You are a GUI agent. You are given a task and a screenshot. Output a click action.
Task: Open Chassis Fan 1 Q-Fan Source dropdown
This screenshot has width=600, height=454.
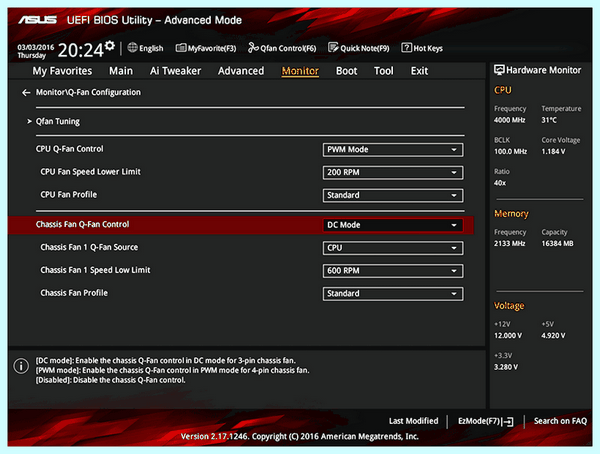[393, 248]
